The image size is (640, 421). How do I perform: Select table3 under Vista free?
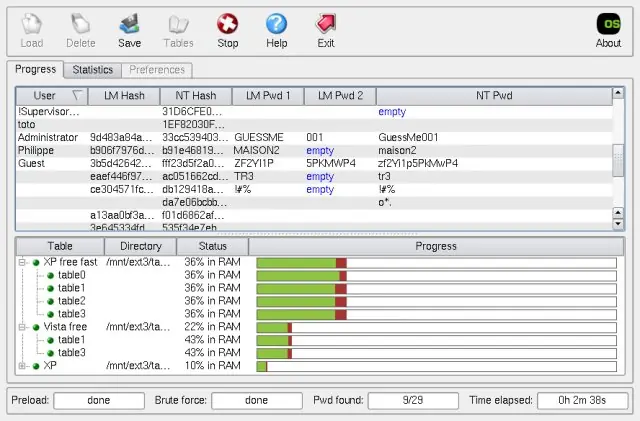[71, 353]
